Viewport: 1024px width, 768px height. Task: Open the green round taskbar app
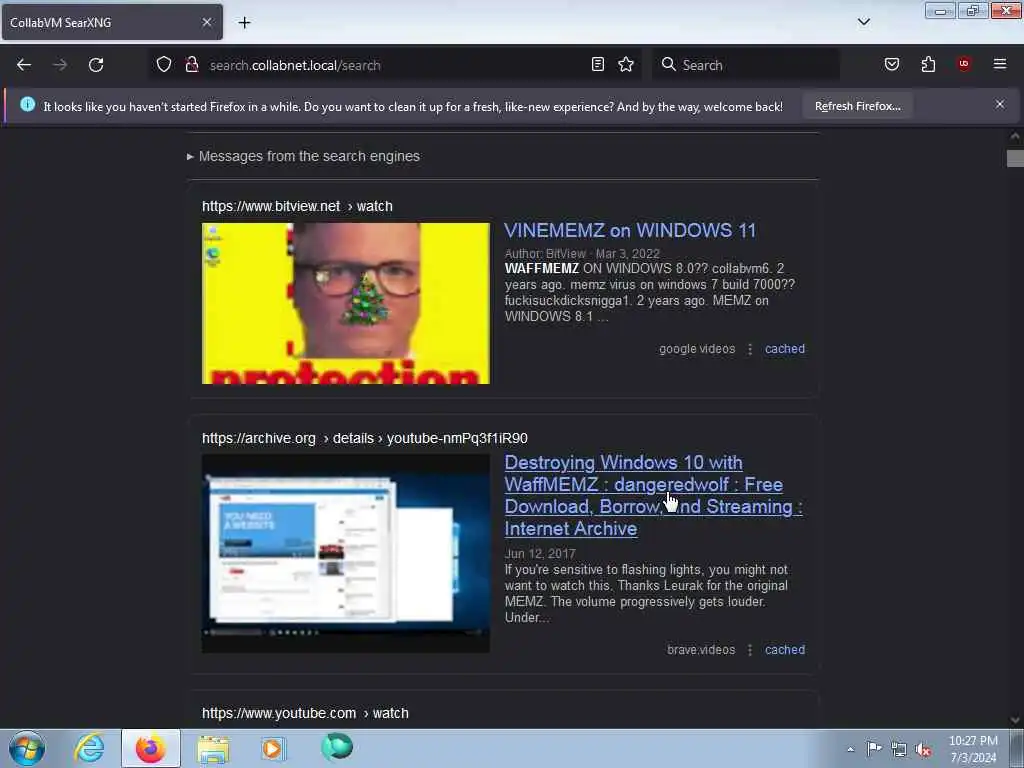coord(337,747)
